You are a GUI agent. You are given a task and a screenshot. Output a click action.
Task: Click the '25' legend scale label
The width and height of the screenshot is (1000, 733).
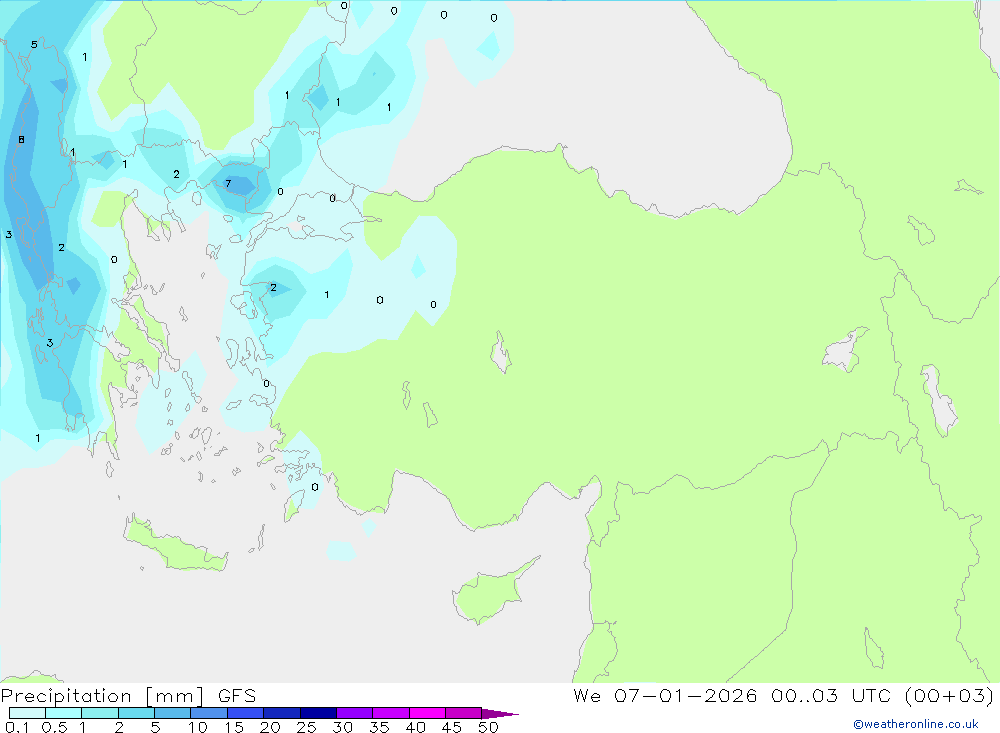(307, 727)
